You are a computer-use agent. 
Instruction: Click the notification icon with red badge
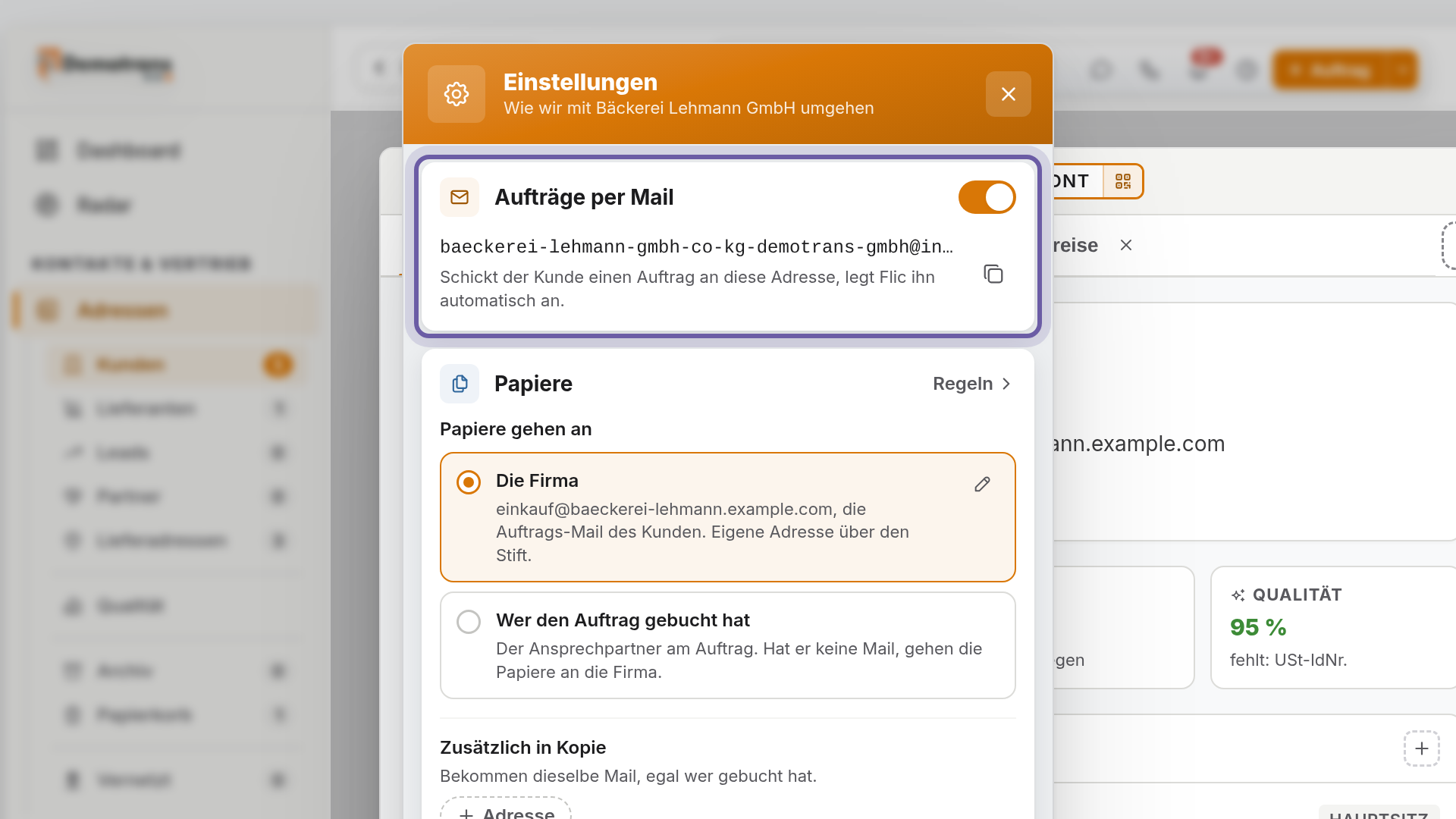click(1199, 70)
